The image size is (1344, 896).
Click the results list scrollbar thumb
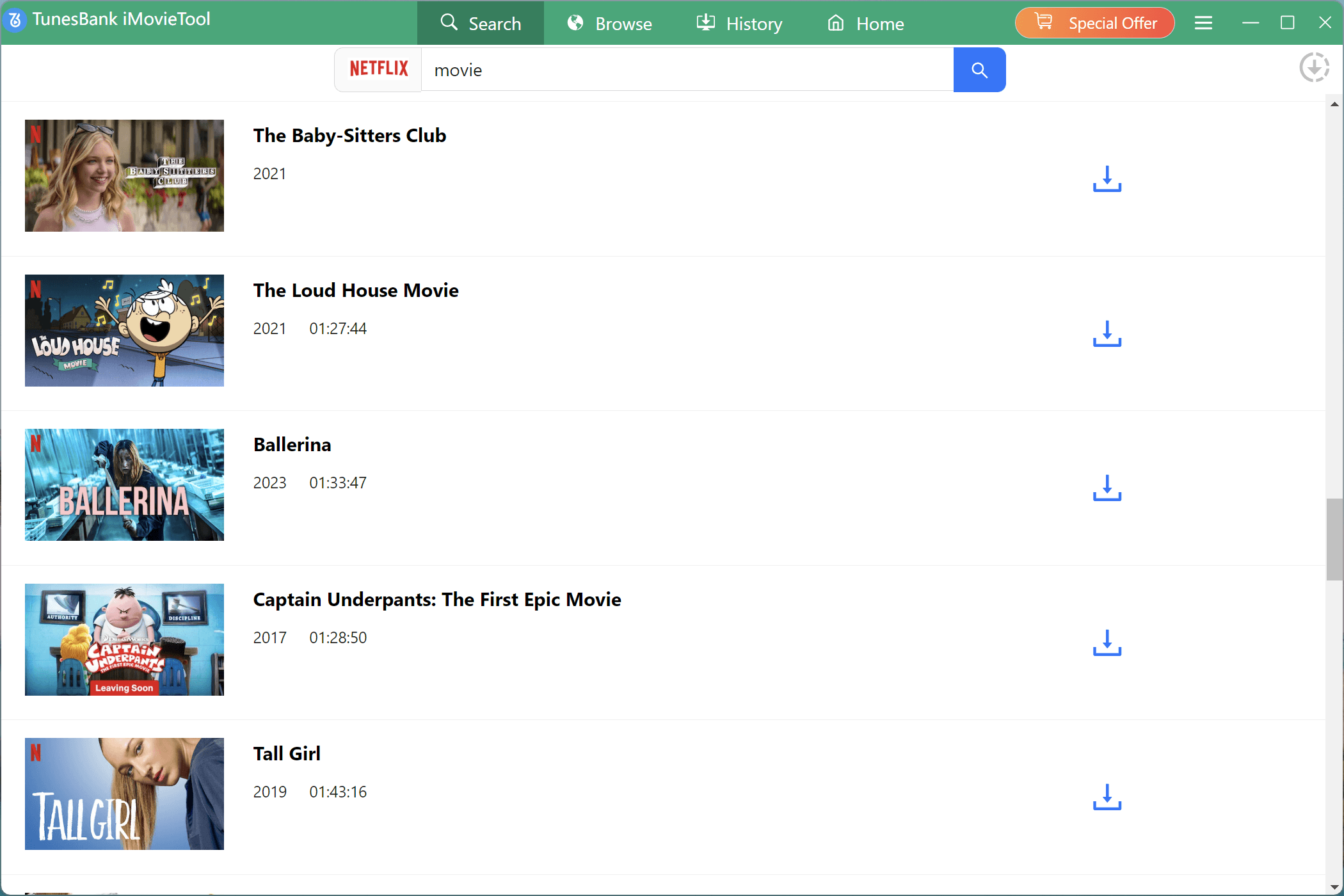pyautogui.click(x=1334, y=539)
